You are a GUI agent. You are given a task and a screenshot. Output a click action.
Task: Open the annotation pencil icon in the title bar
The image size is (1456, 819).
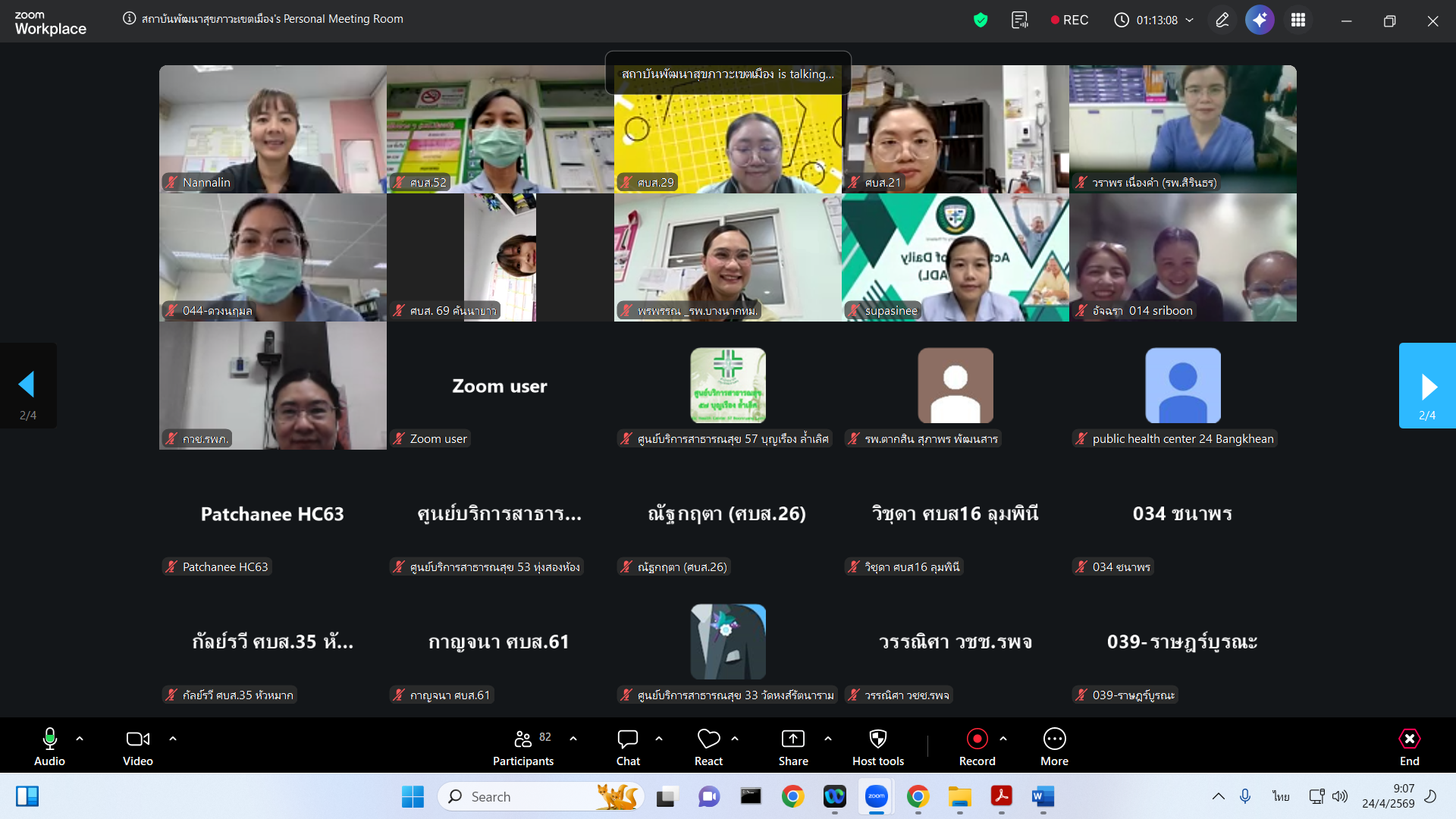coord(1222,20)
